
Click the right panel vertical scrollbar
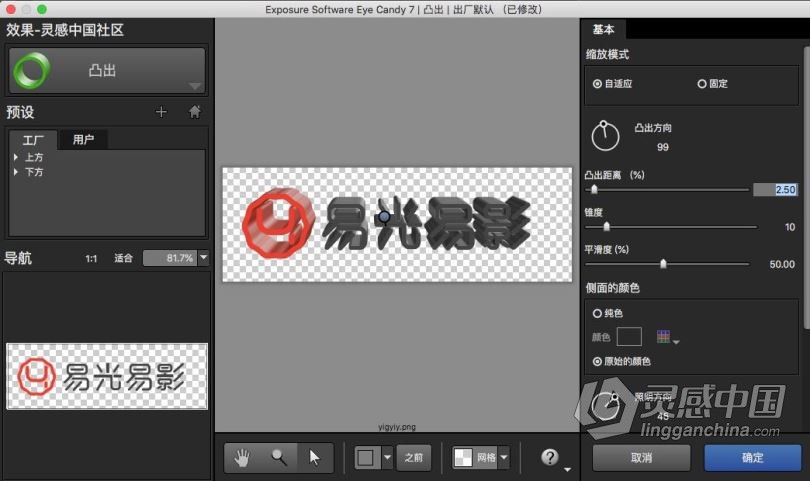click(x=807, y=187)
